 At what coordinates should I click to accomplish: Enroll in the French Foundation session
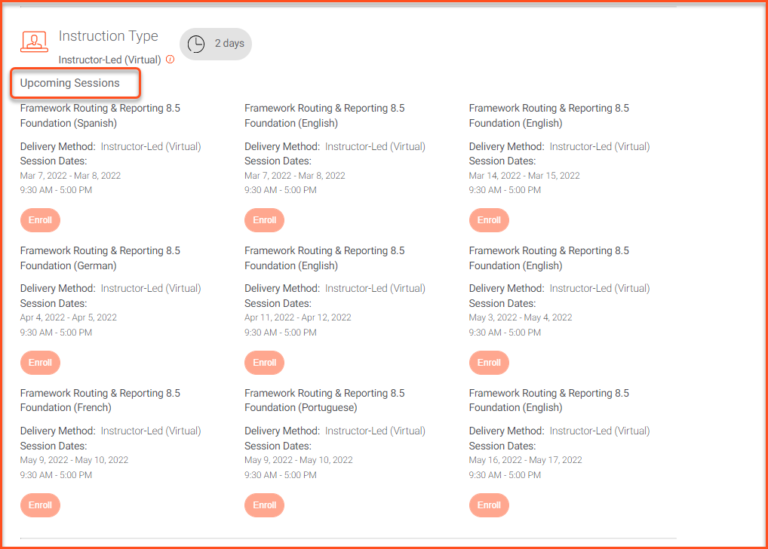(x=40, y=505)
